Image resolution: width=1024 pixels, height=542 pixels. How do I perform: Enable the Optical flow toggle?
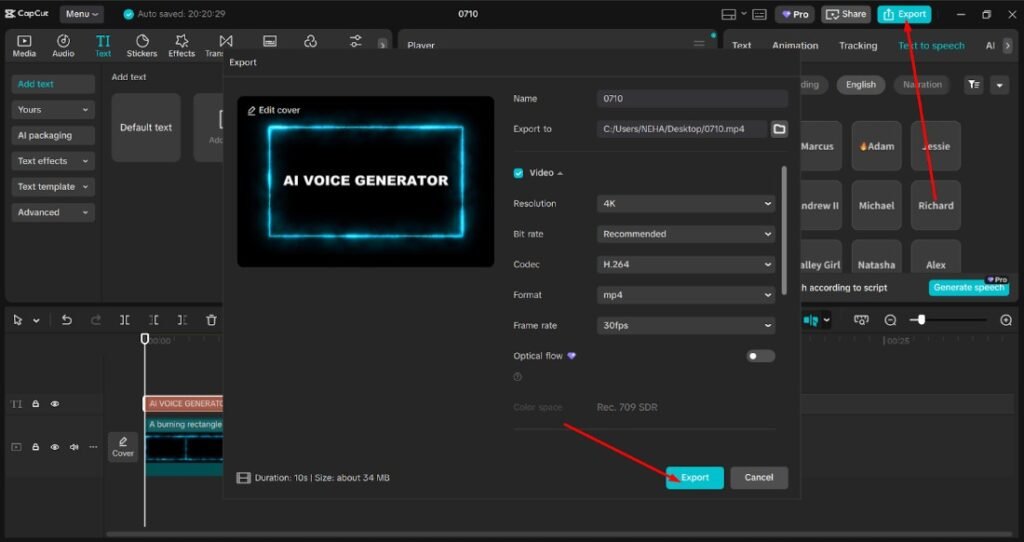pyautogui.click(x=760, y=356)
